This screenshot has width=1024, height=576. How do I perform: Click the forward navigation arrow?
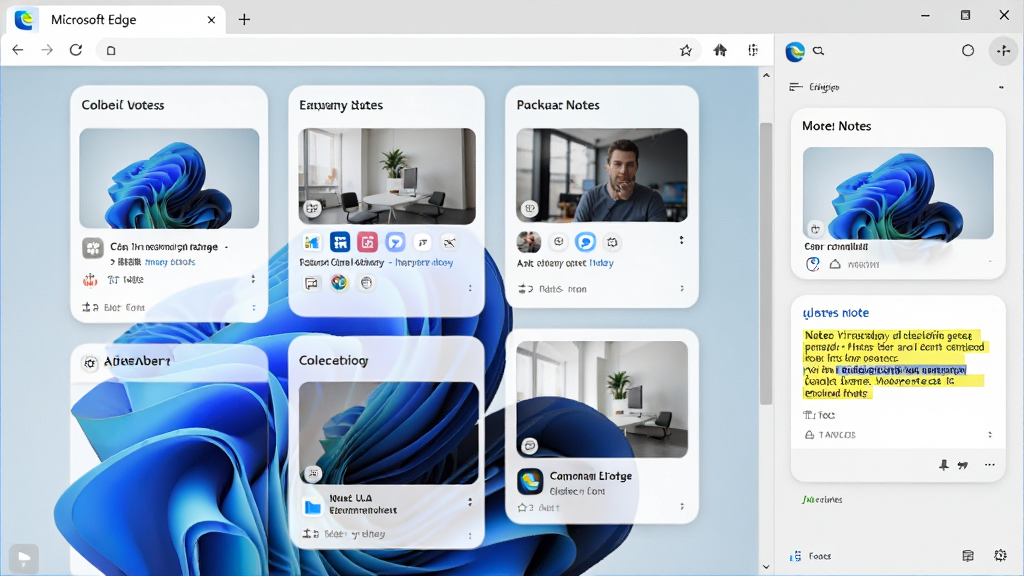[46, 50]
